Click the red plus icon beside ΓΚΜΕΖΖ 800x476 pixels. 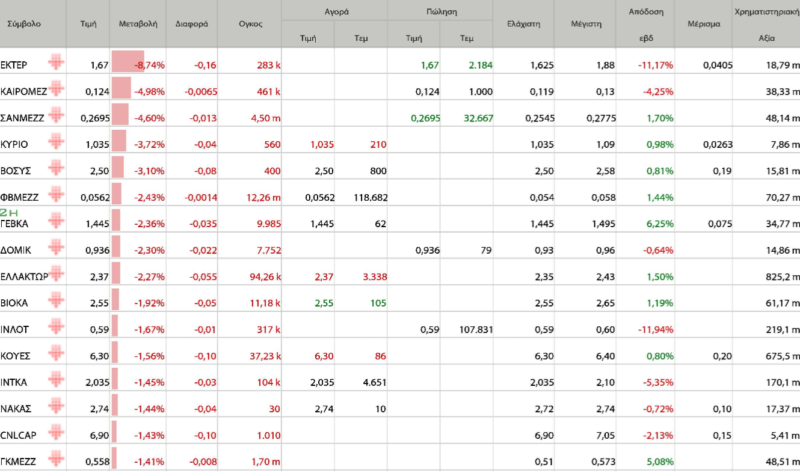coord(56,459)
